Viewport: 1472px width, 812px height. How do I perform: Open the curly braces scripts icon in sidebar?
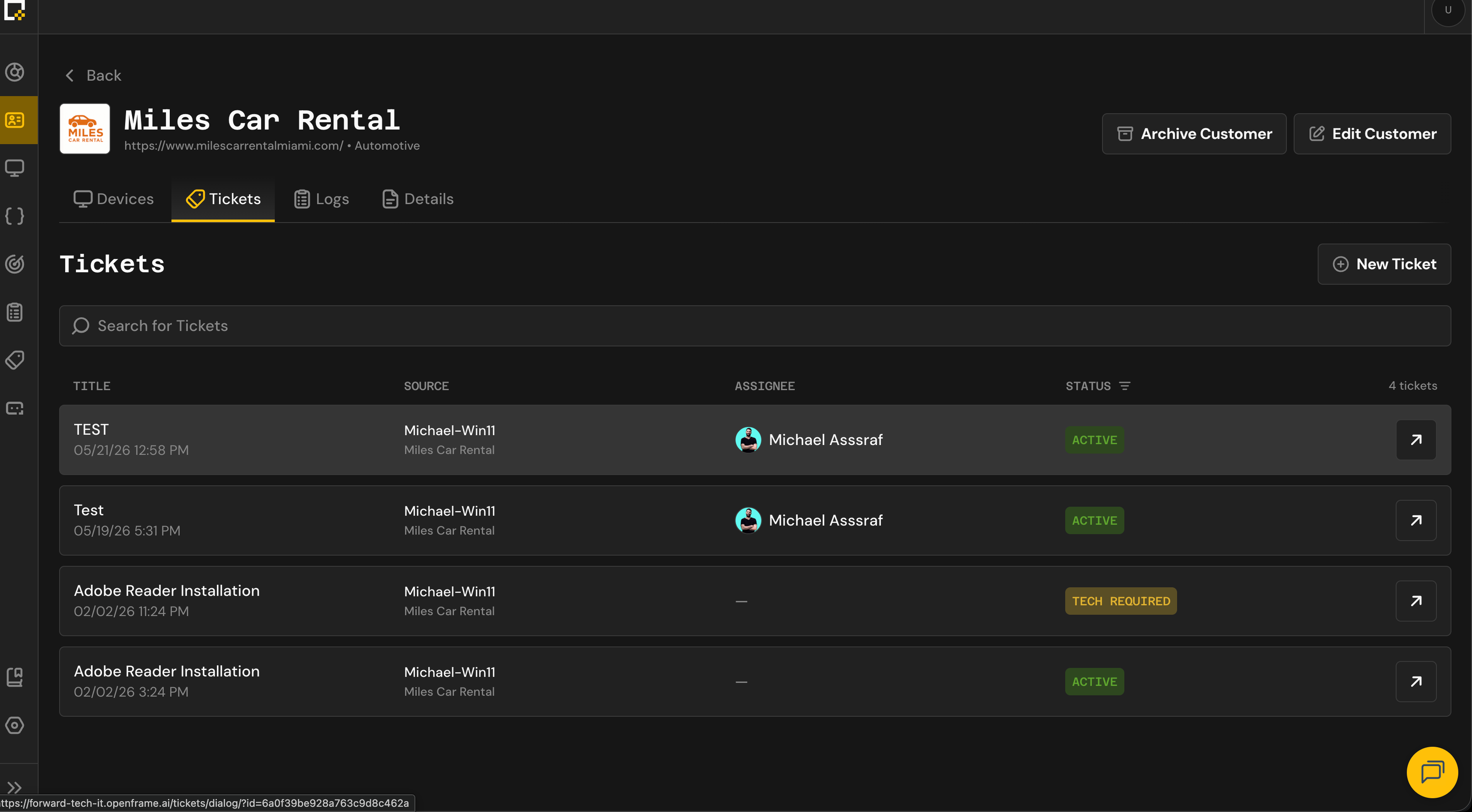coord(15,216)
